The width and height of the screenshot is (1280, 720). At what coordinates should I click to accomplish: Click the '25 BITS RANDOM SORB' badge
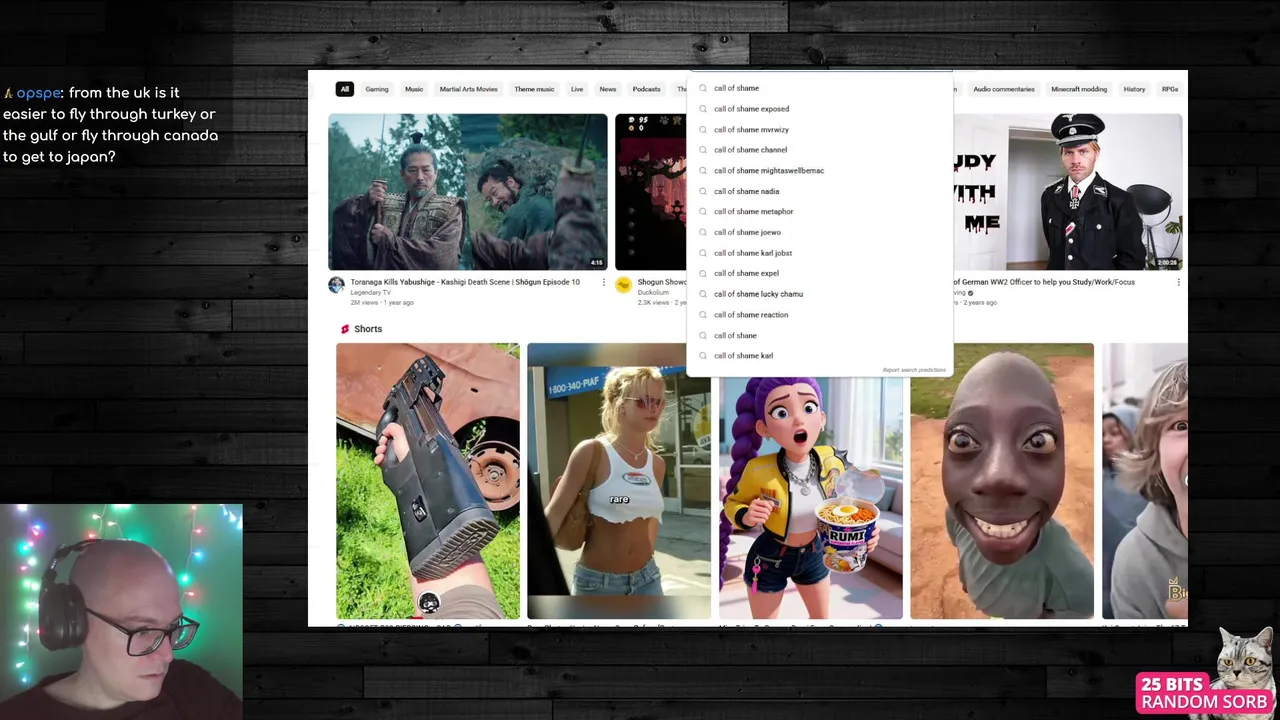click(1205, 692)
